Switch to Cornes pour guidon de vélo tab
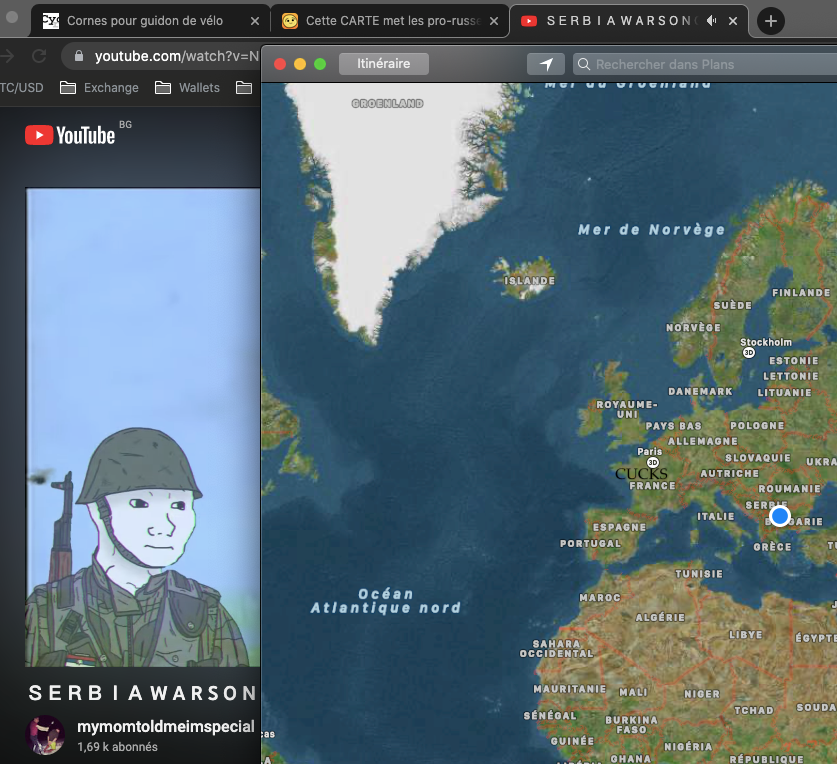 coord(145,21)
